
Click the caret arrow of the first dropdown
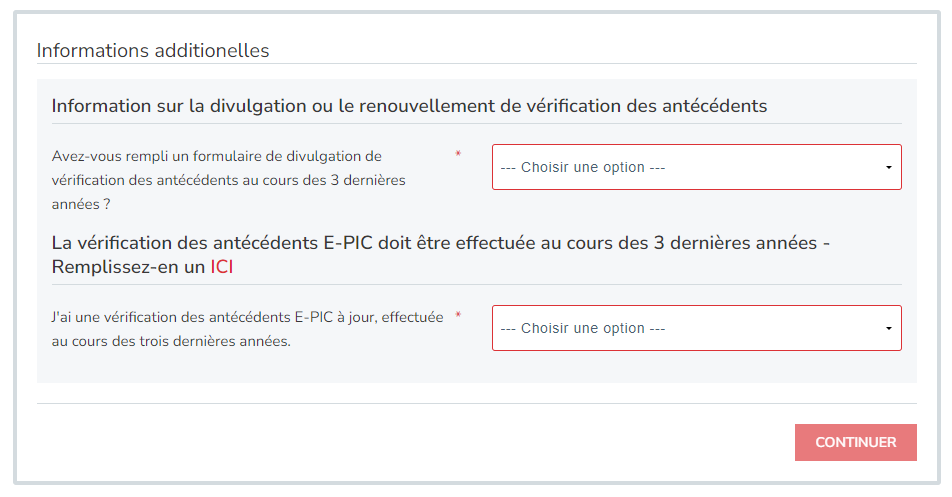pyautogui.click(x=888, y=167)
